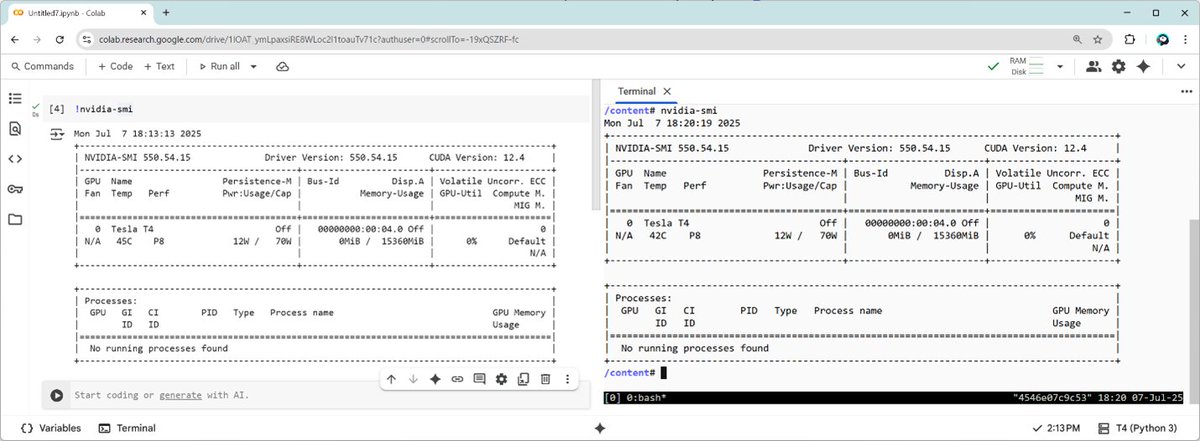Open the Commands palette

tap(41, 66)
